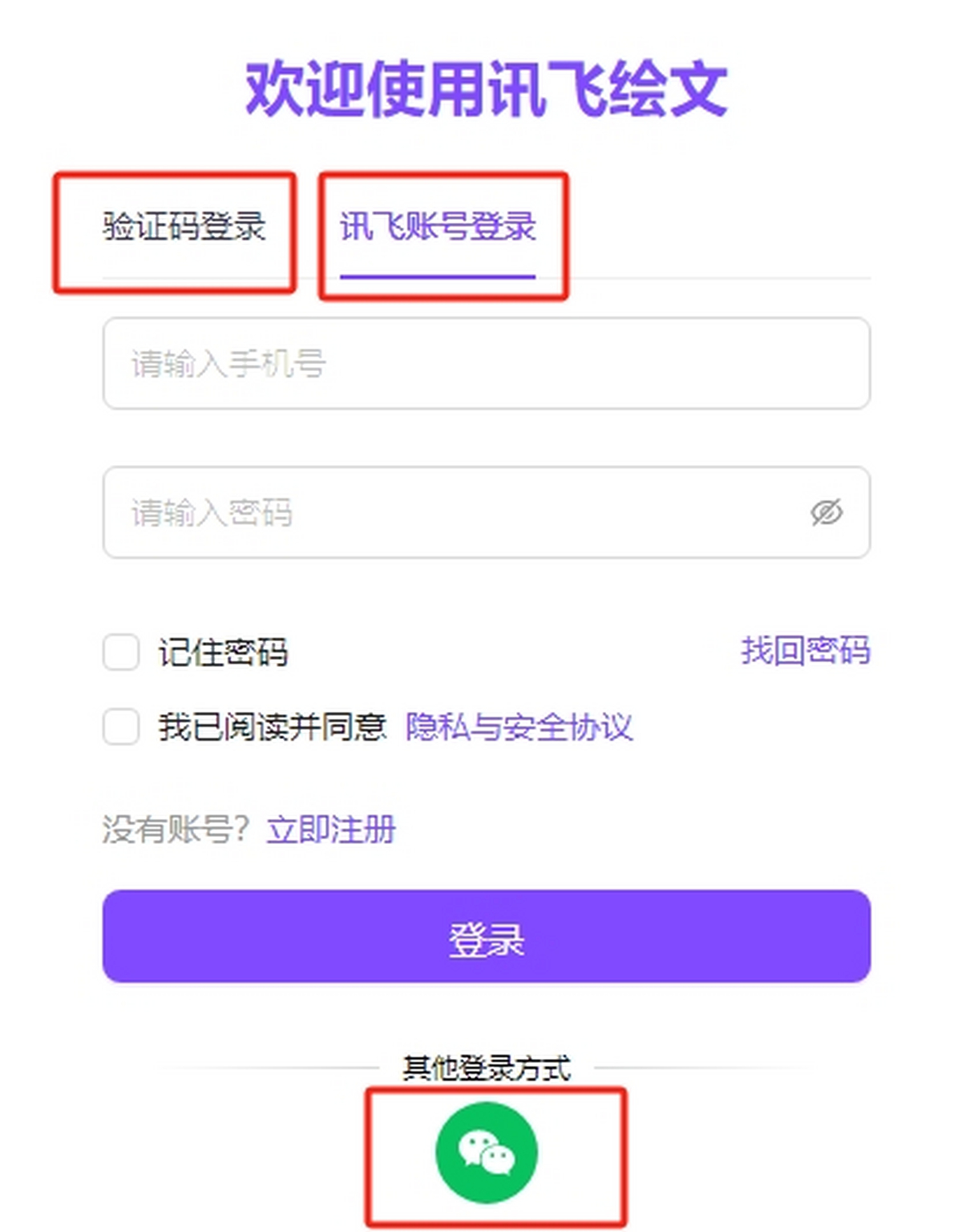Open the 找回密码 link
Viewport: 962px width, 1232px height.
[x=806, y=650]
